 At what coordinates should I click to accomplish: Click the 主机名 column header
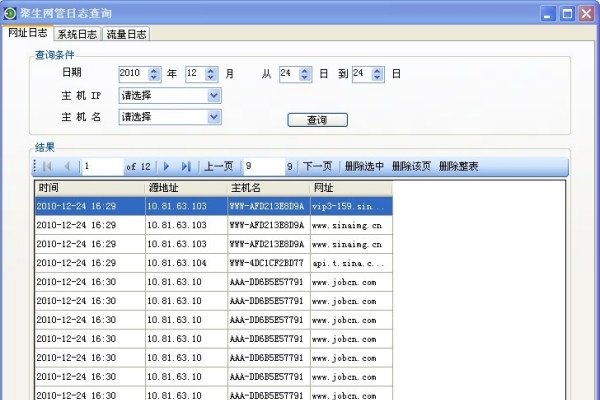[x=269, y=188]
